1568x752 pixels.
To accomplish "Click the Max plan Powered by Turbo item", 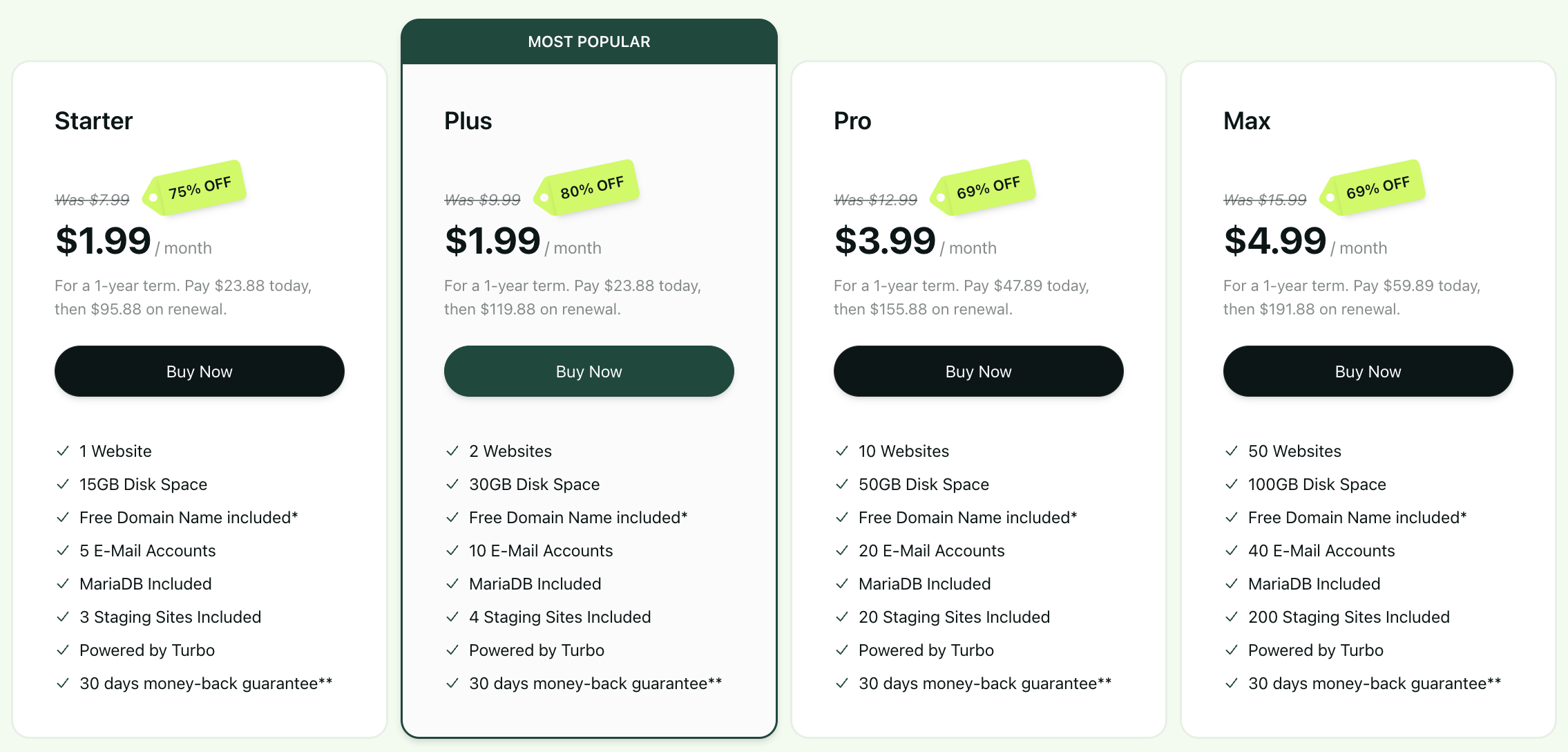I will (x=1315, y=650).
